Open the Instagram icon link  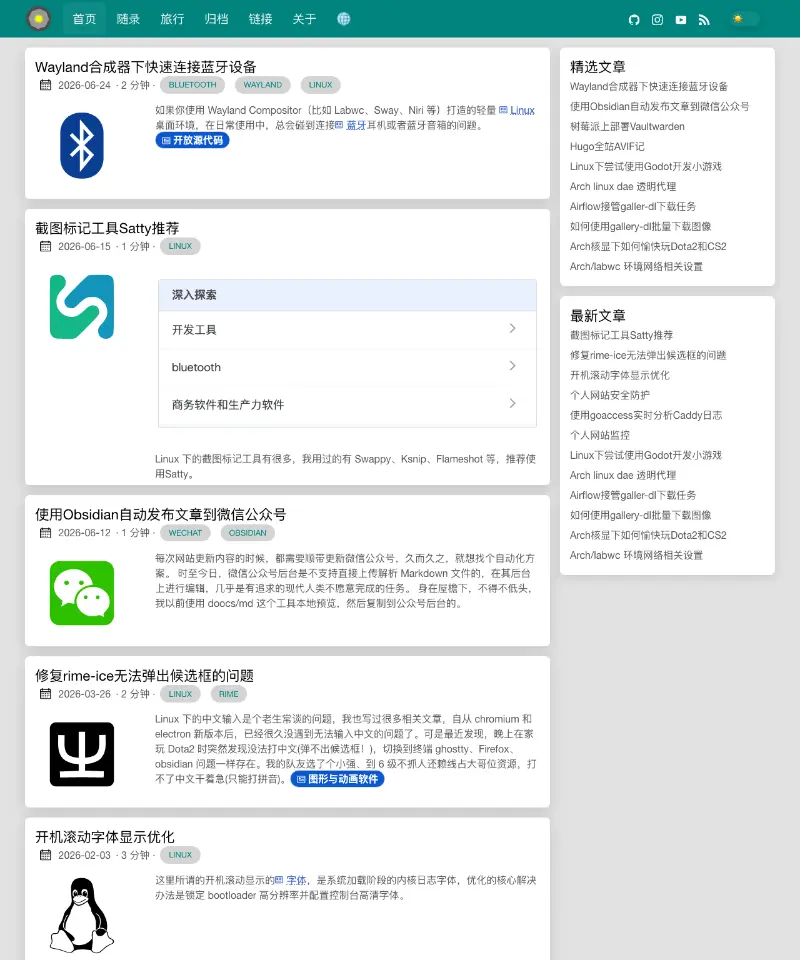click(657, 20)
